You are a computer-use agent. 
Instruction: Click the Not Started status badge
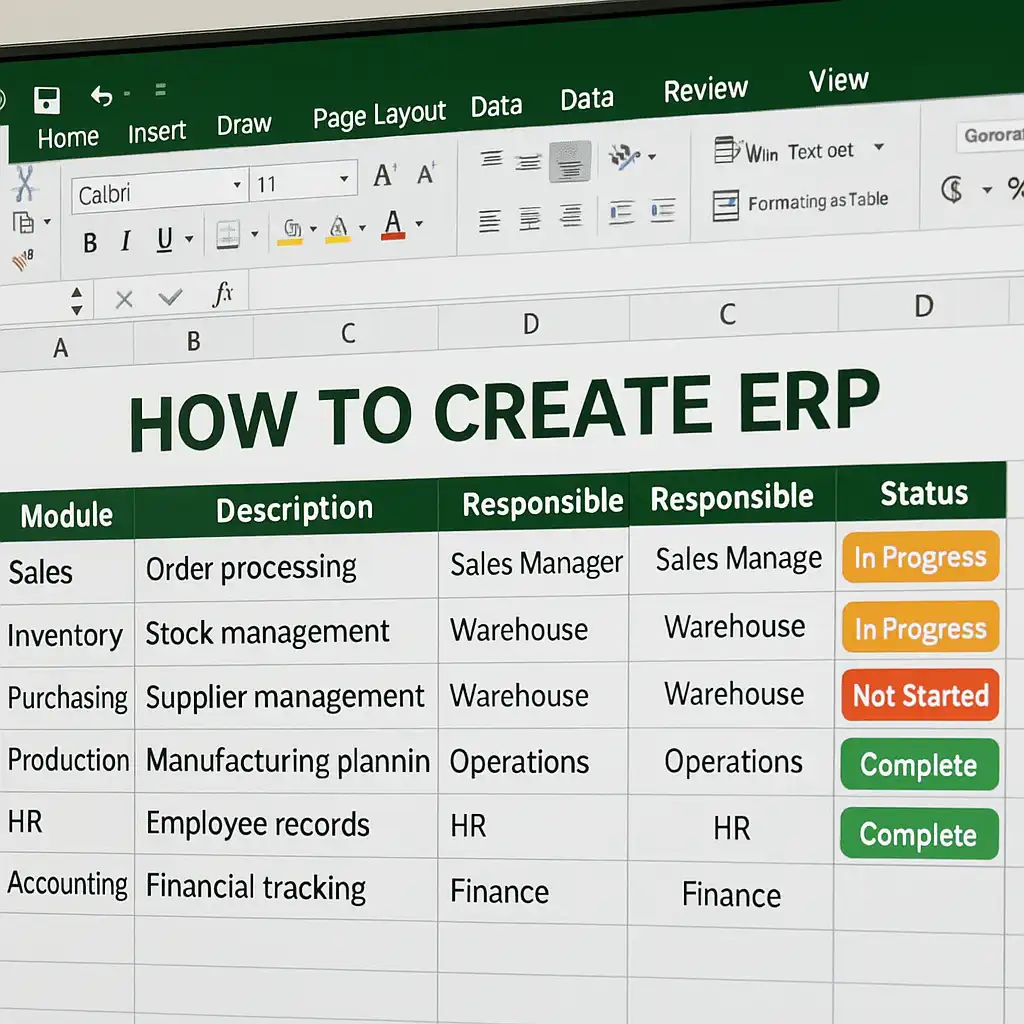tap(920, 695)
